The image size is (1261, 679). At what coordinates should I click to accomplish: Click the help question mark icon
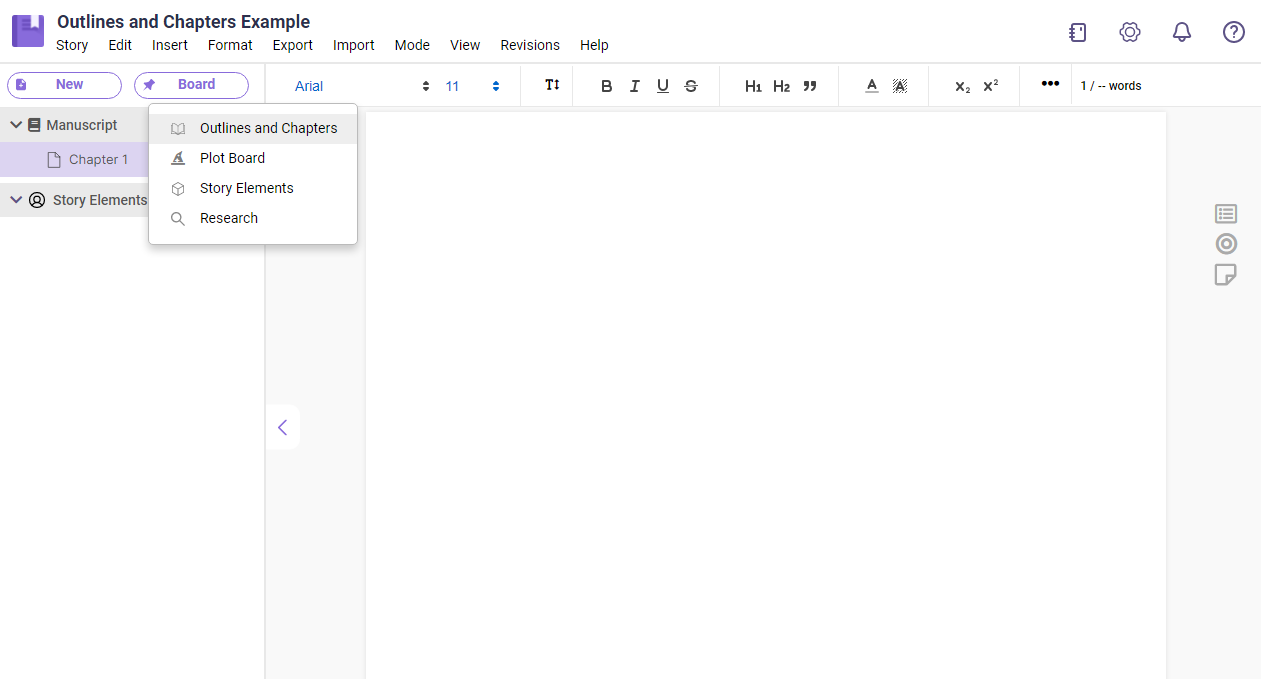coord(1234,32)
